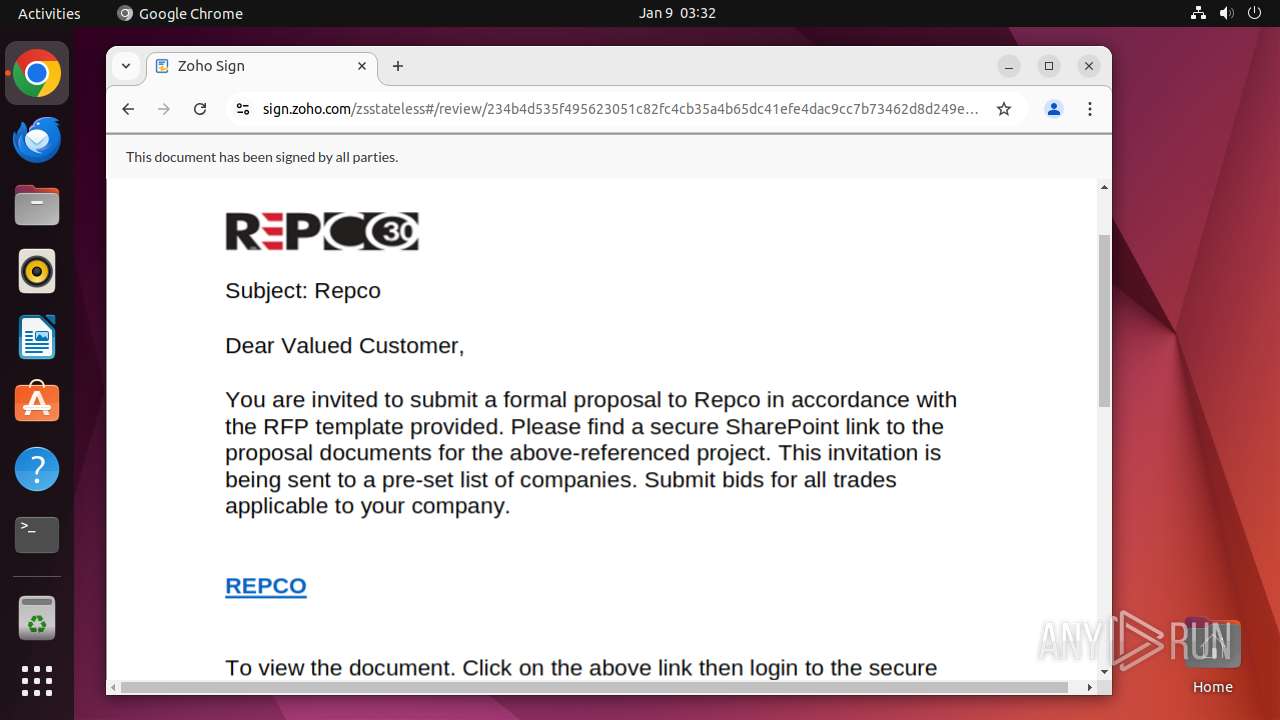View site information icon in address bar
Image resolution: width=1280 pixels, height=720 pixels.
tap(242, 109)
